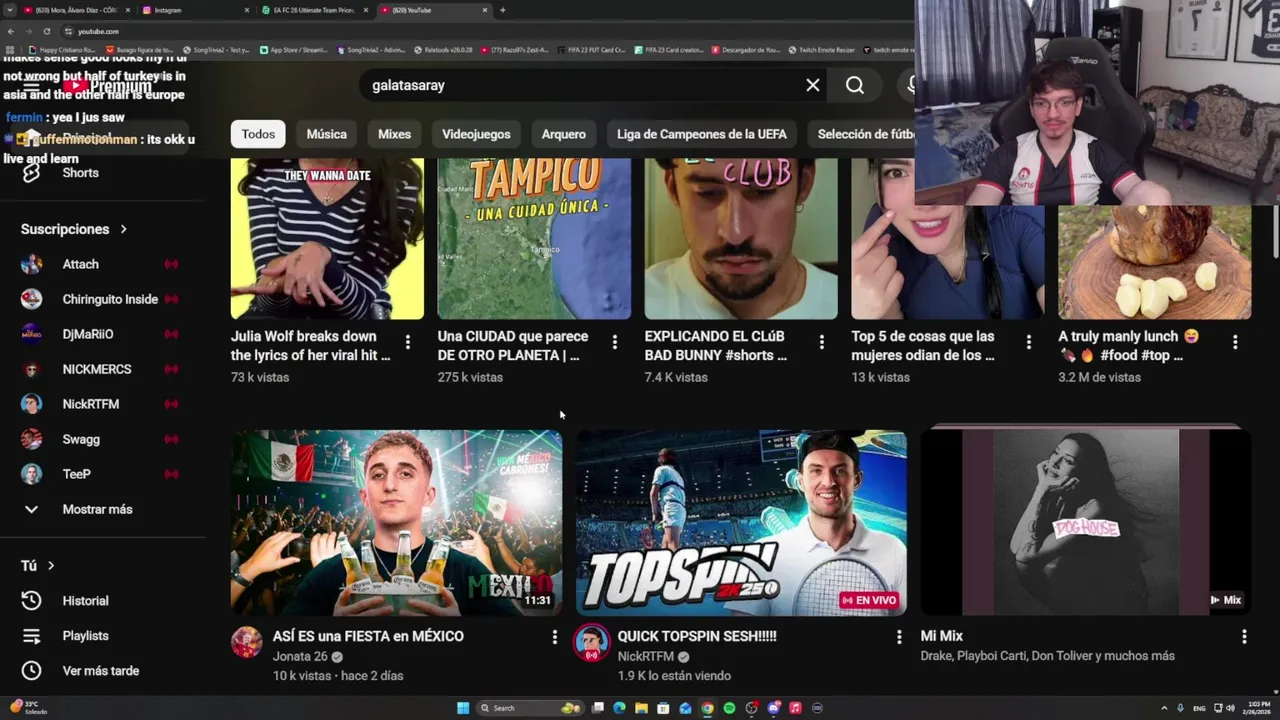Open options for Top 5 de cosas short
The height and width of the screenshot is (720, 1280).
click(1028, 342)
